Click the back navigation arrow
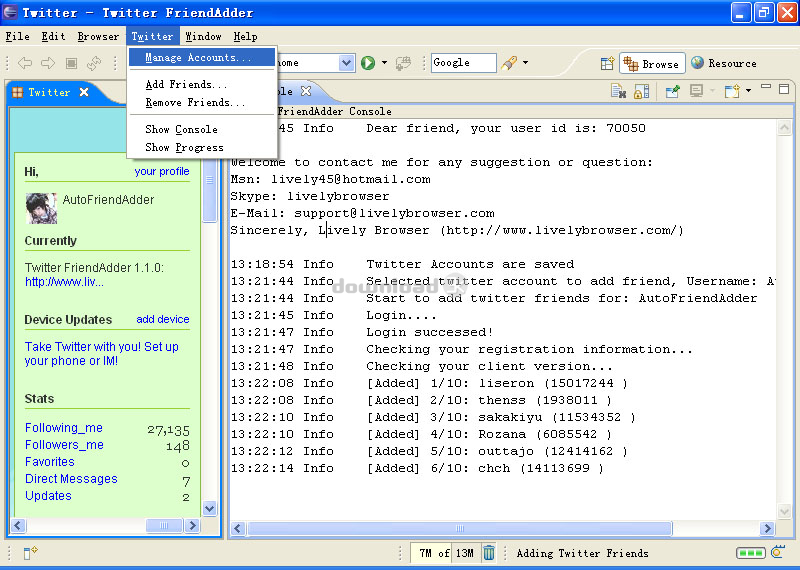 click(x=25, y=63)
